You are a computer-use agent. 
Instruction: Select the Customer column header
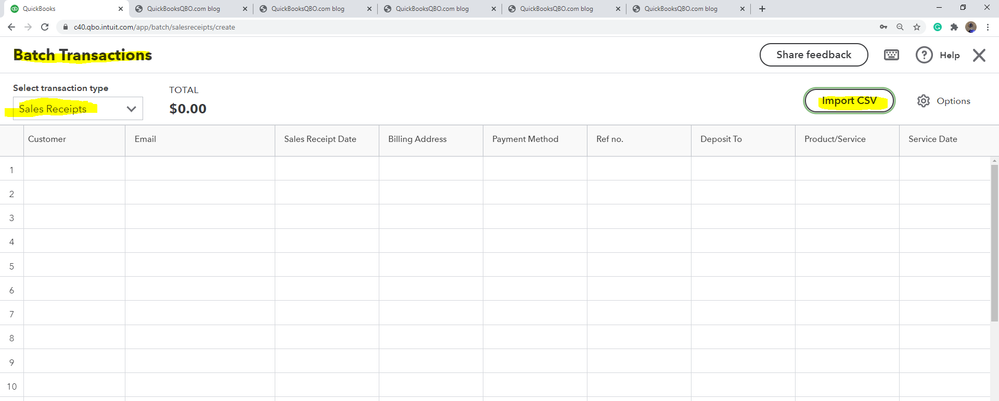[75, 139]
